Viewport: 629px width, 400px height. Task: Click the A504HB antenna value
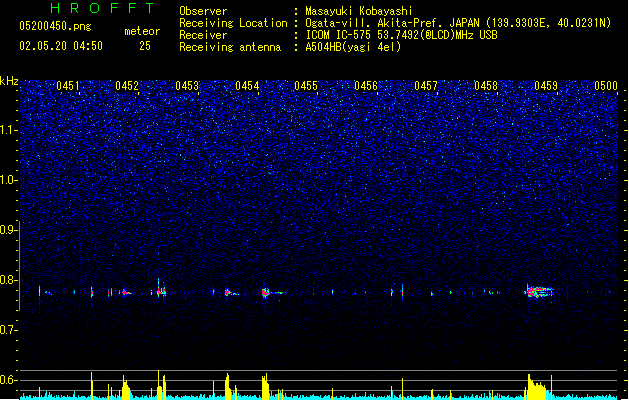(353, 47)
